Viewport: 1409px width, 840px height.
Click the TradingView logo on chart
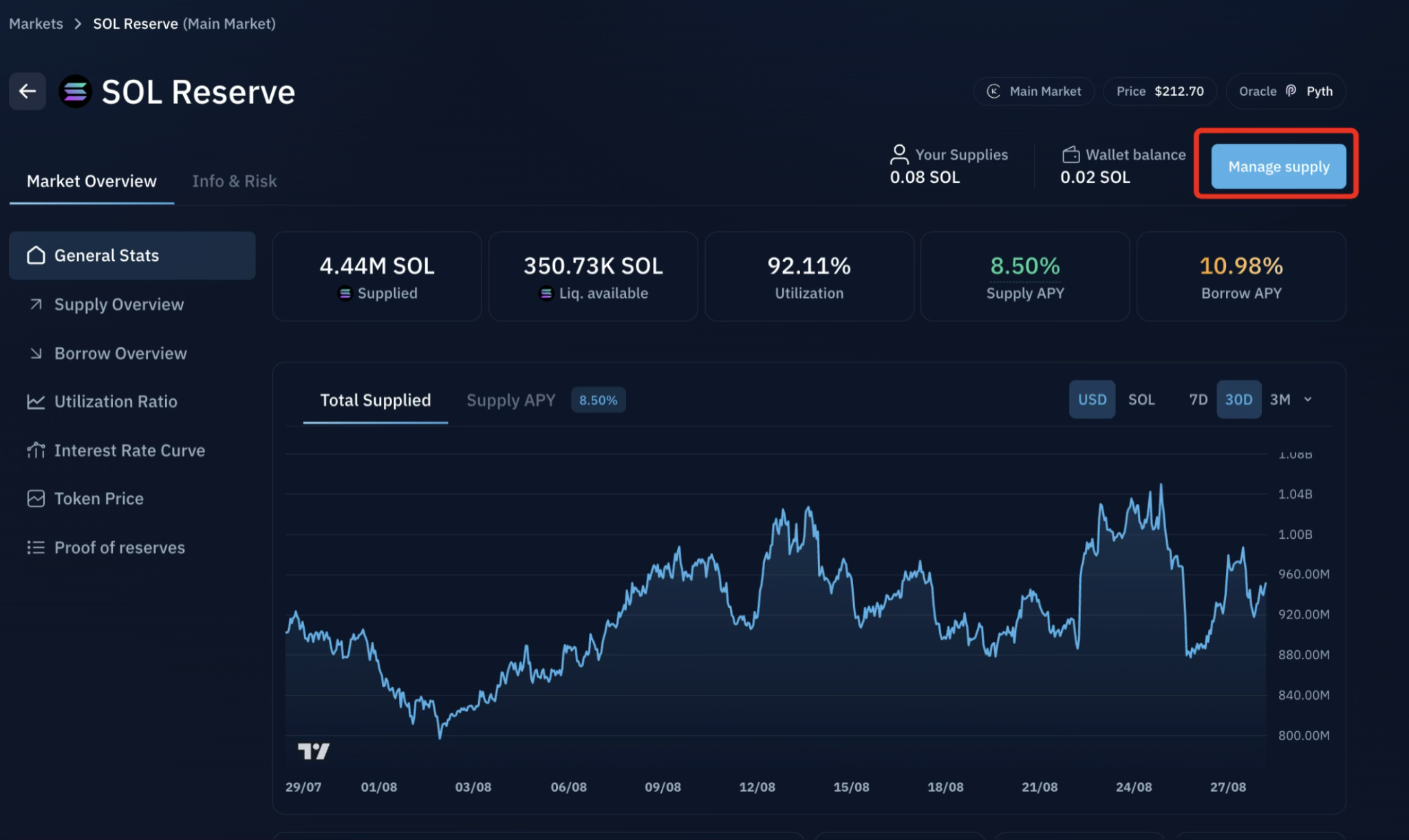[314, 751]
